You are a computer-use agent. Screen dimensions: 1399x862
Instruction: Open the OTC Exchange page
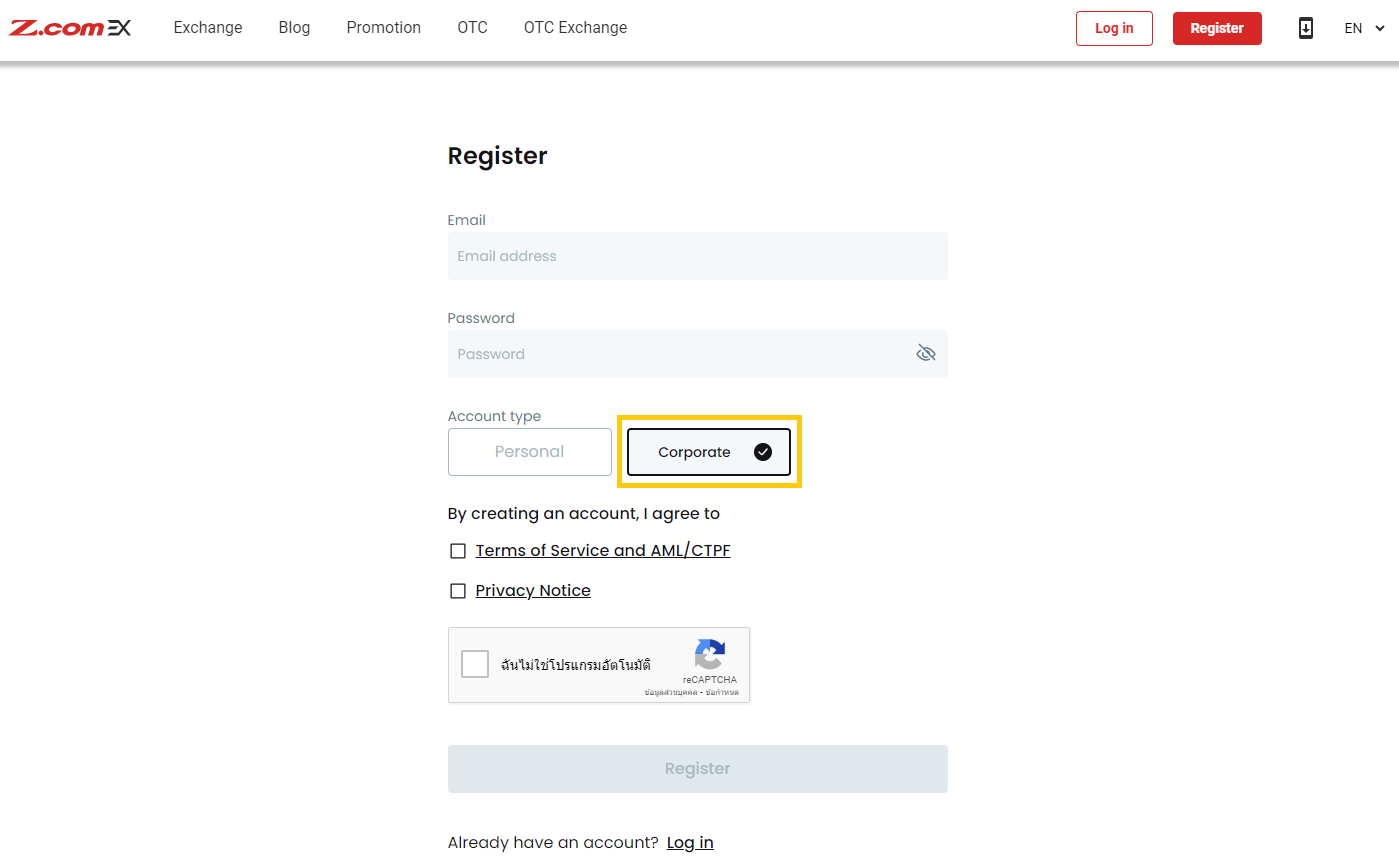coord(575,28)
